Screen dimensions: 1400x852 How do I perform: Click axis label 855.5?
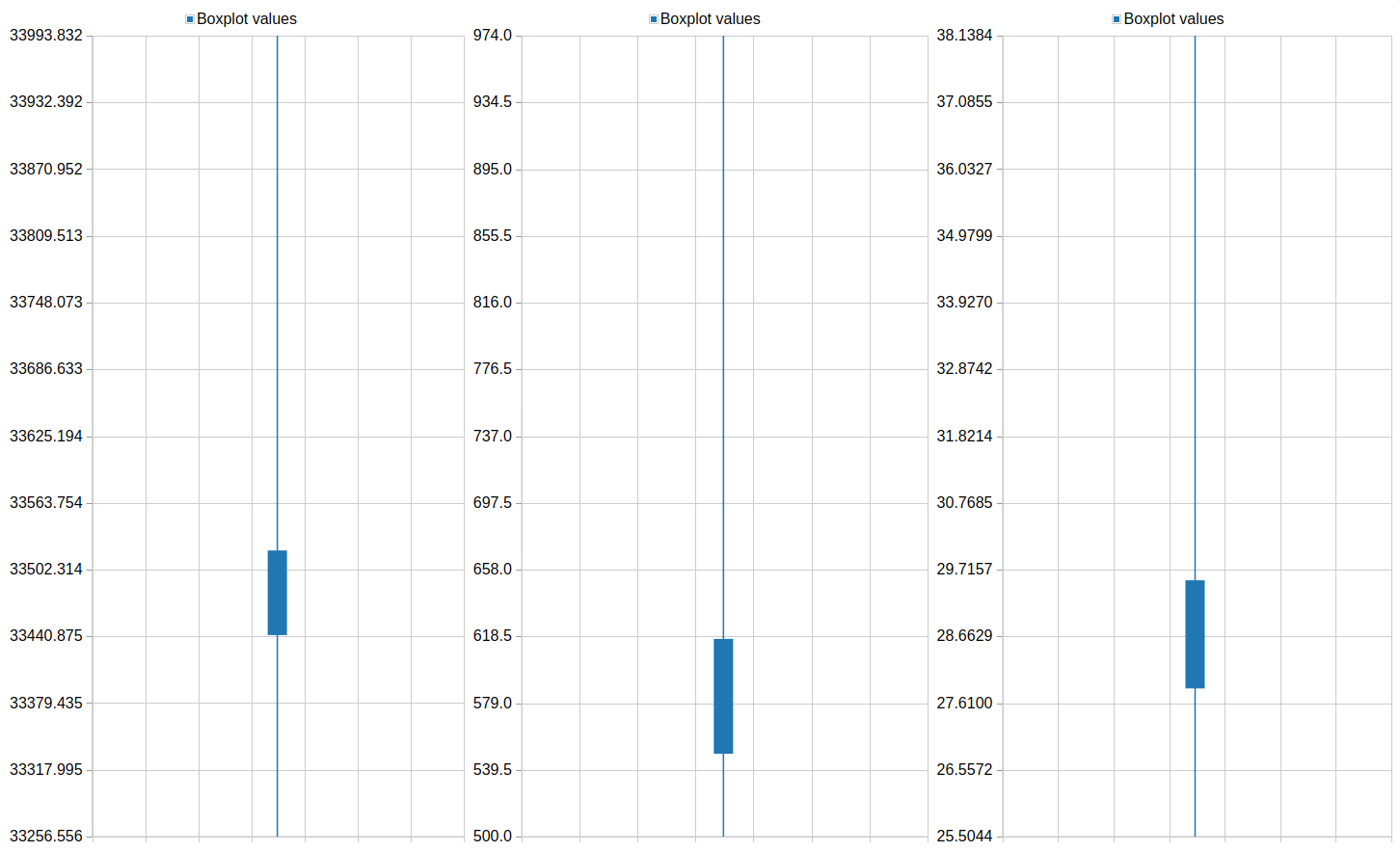(x=493, y=236)
